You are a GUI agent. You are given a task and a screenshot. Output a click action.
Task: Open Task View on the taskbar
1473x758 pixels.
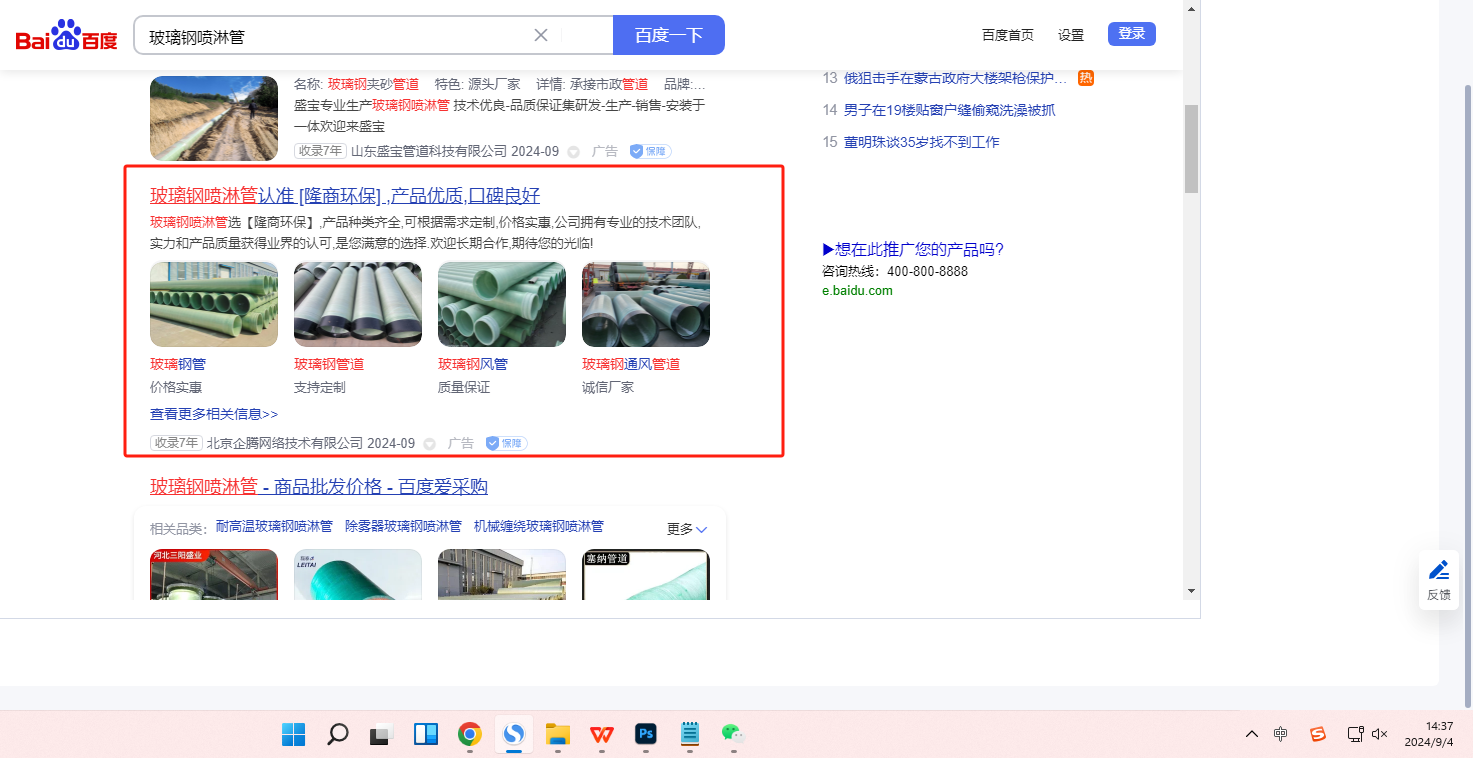[x=381, y=734]
